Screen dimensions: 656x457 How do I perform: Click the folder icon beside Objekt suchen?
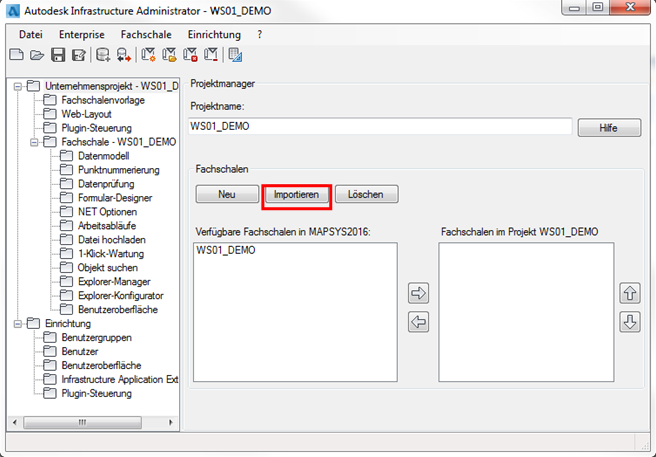tap(66, 267)
